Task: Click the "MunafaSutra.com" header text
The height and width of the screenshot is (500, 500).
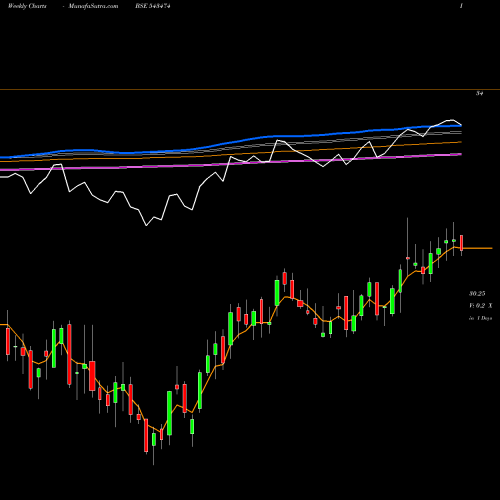Action: 93,6
